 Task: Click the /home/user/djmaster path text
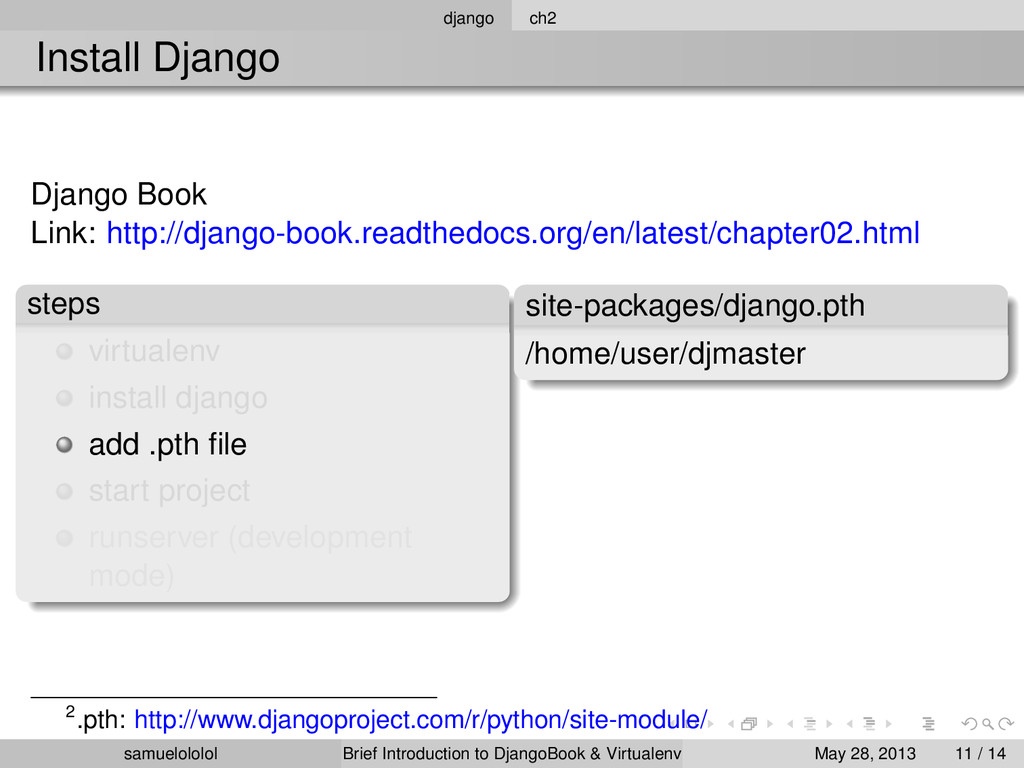tap(665, 354)
